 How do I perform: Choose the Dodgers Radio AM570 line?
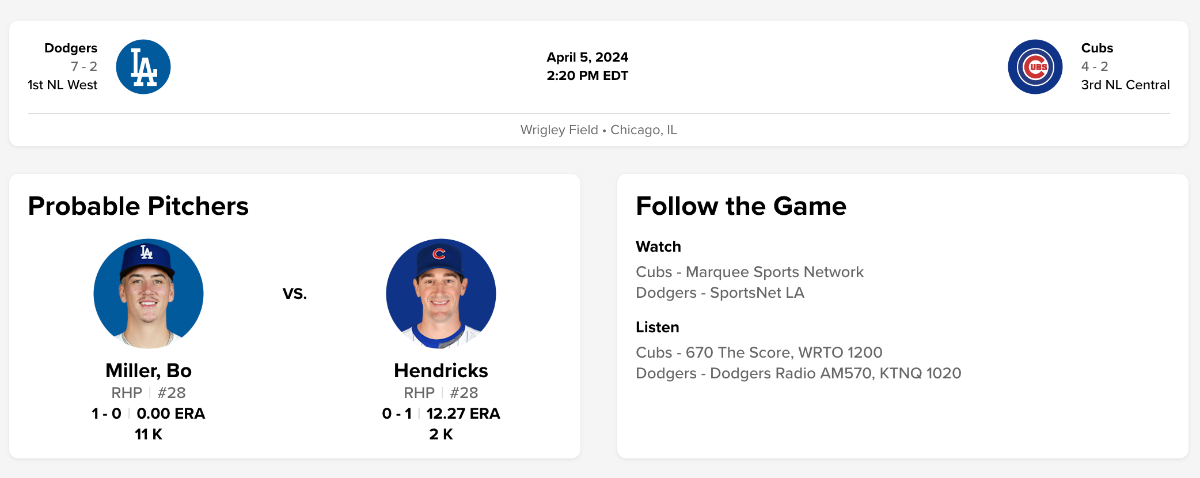coord(798,373)
